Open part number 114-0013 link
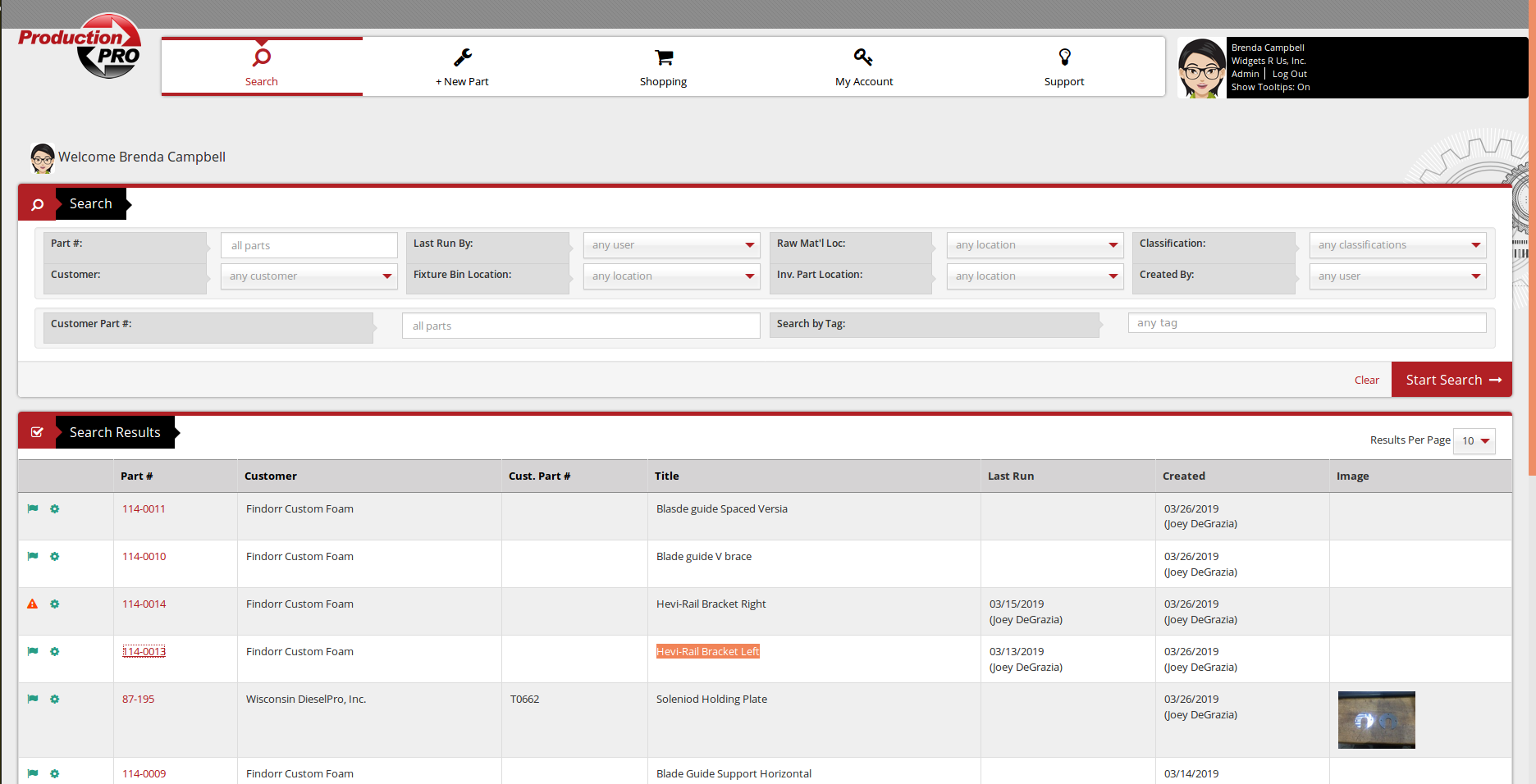Screen dimensions: 1536x784 pos(144,652)
